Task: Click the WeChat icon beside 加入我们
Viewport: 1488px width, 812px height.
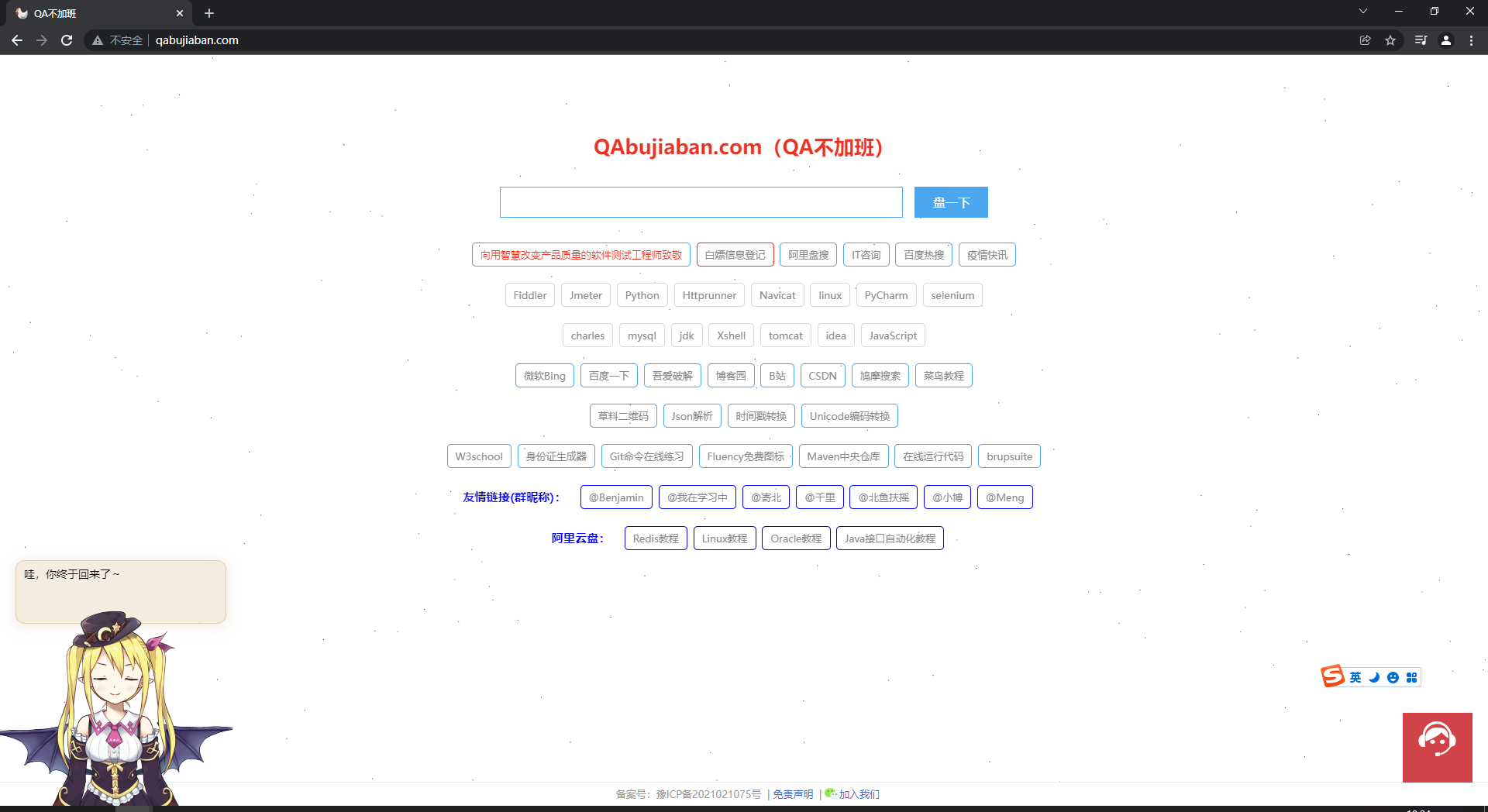Action: (x=831, y=793)
